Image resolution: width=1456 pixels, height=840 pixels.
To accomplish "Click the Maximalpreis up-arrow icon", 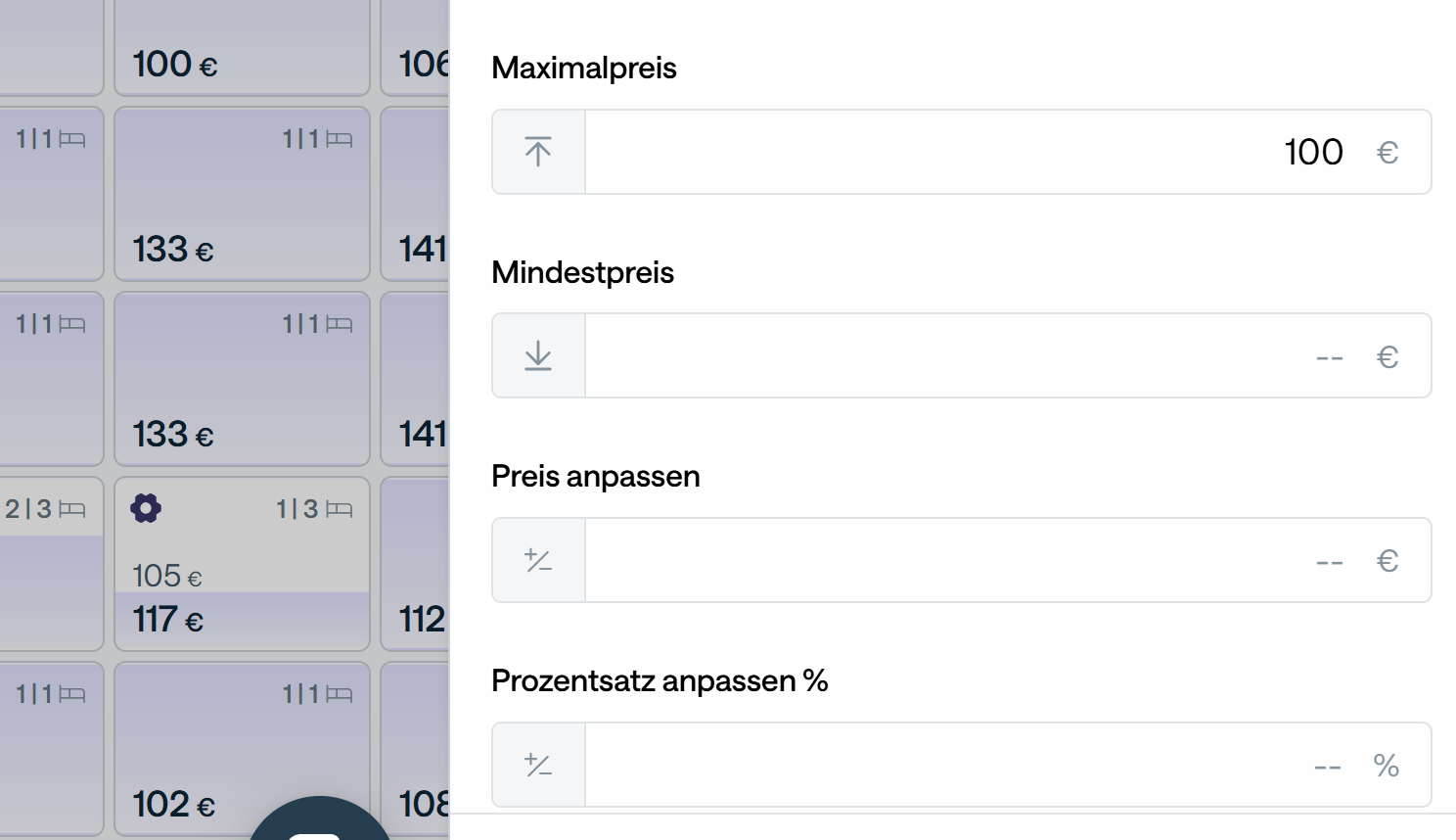I will click(x=538, y=152).
